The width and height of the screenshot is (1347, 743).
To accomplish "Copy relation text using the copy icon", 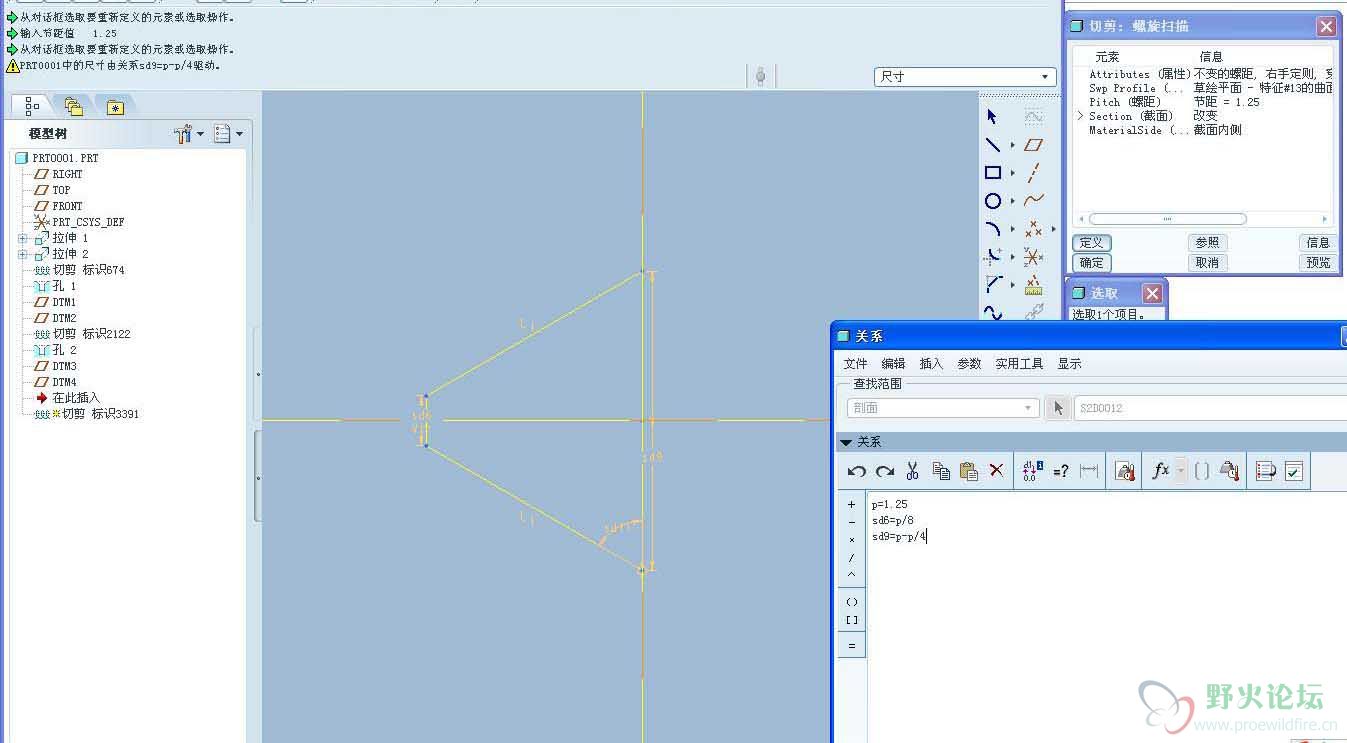I will point(941,471).
